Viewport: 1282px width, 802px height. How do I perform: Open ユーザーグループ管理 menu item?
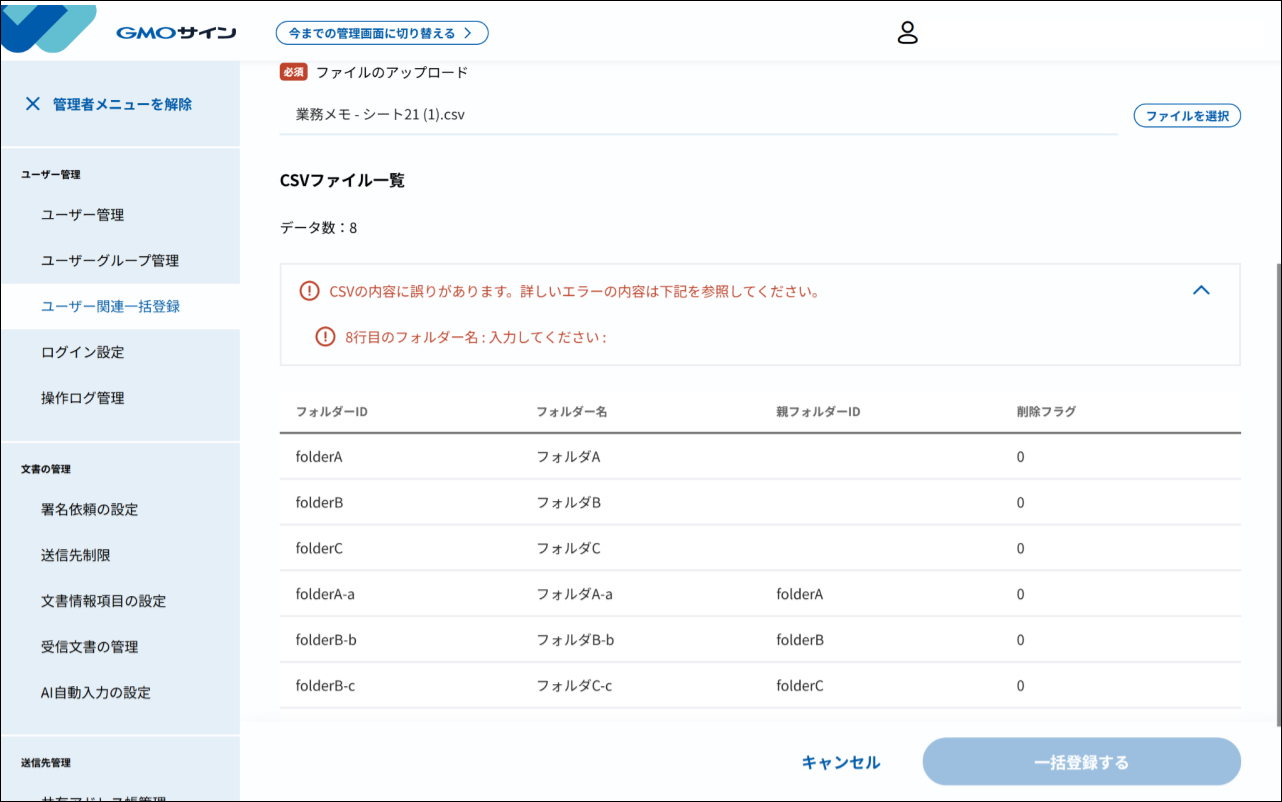point(110,261)
